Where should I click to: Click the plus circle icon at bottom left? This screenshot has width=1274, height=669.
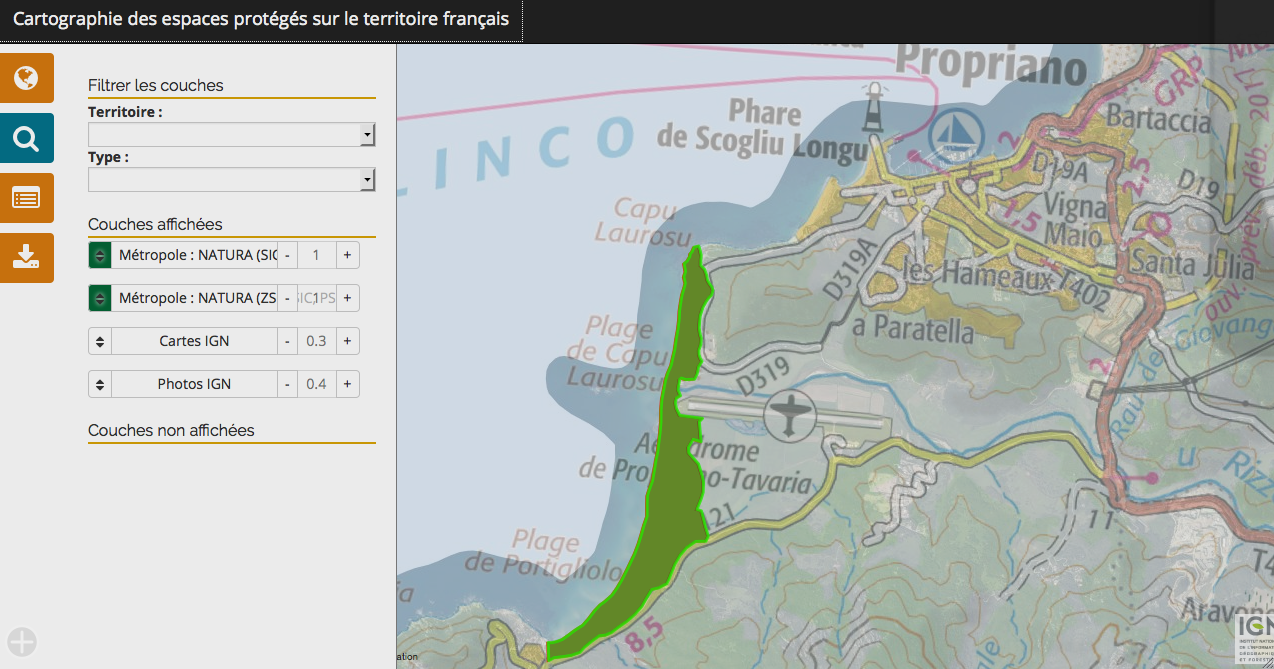pyautogui.click(x=22, y=642)
